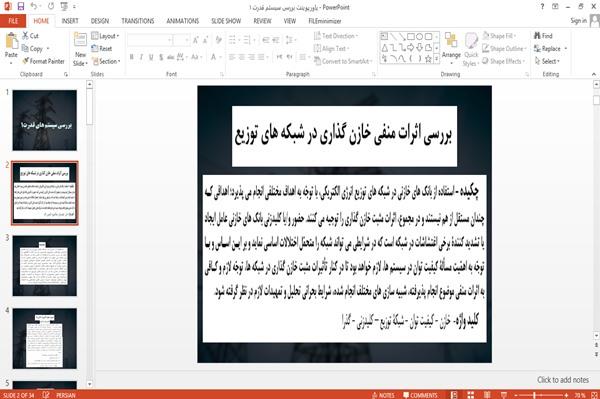Click the Copy button
Viewport: 600px width, 399px height.
[33, 49]
